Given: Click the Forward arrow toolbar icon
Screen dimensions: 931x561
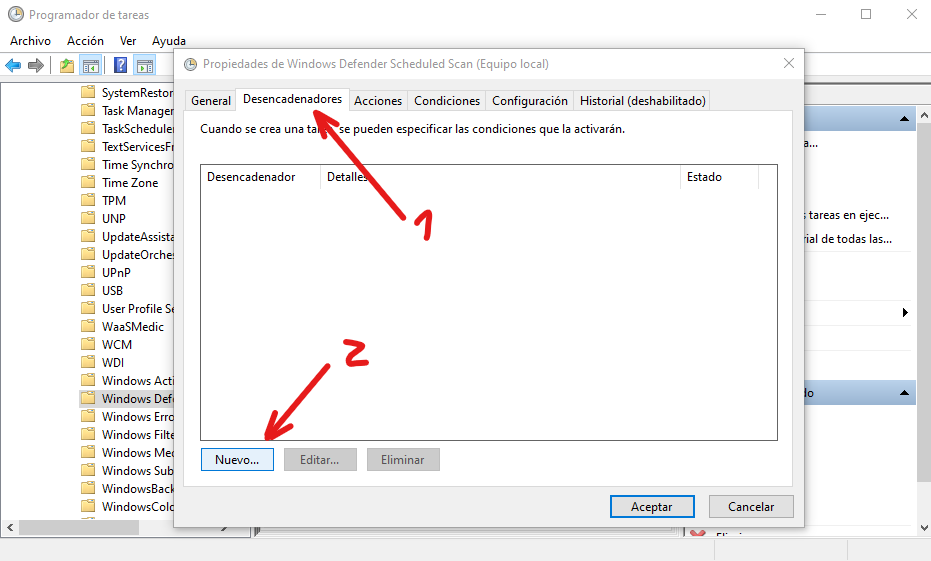Looking at the screenshot, I should tap(36, 65).
